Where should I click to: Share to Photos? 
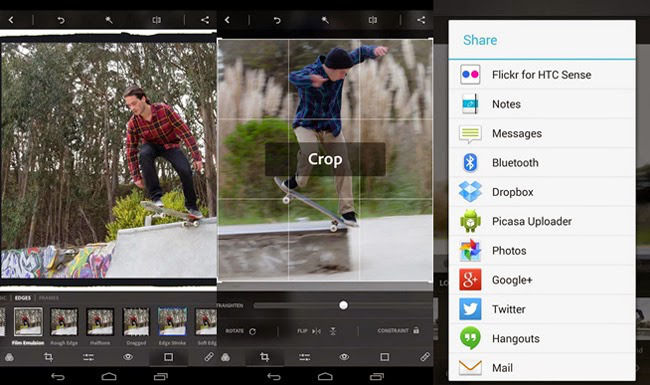(x=542, y=251)
